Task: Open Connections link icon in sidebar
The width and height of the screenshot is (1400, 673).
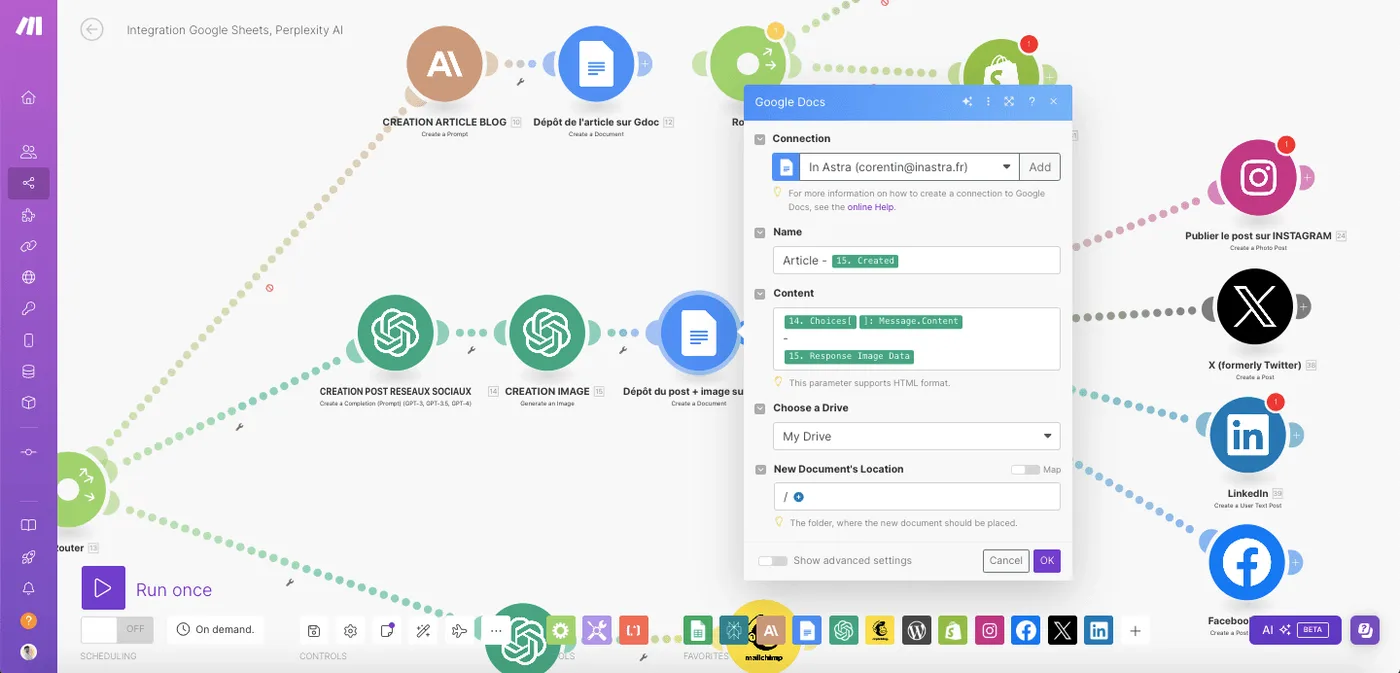Action: pyautogui.click(x=28, y=246)
